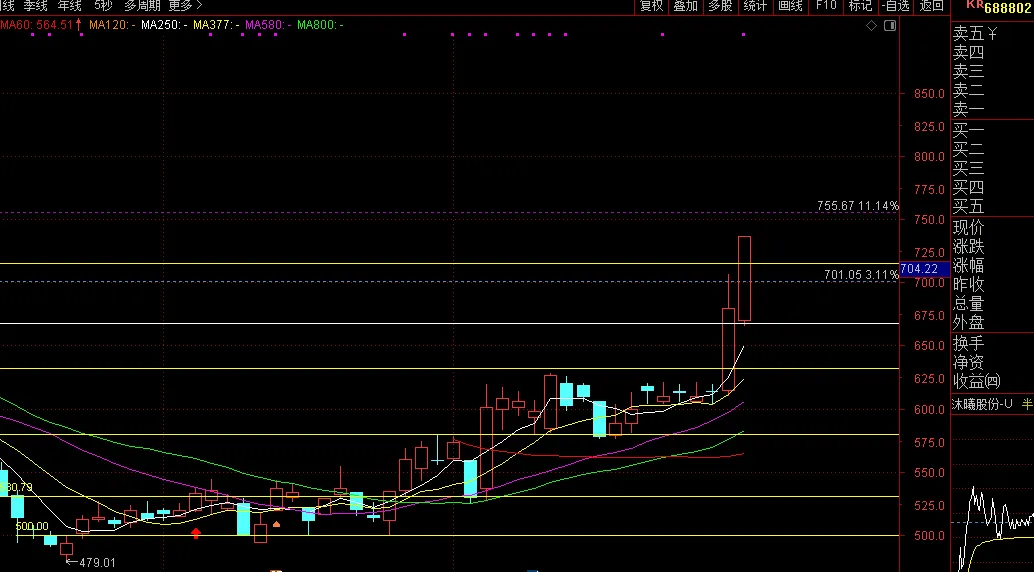Viewport: 1034px width, 572px height.
Task: Click the stock name 沐曦股份-U
Action: pyautogui.click(x=982, y=404)
